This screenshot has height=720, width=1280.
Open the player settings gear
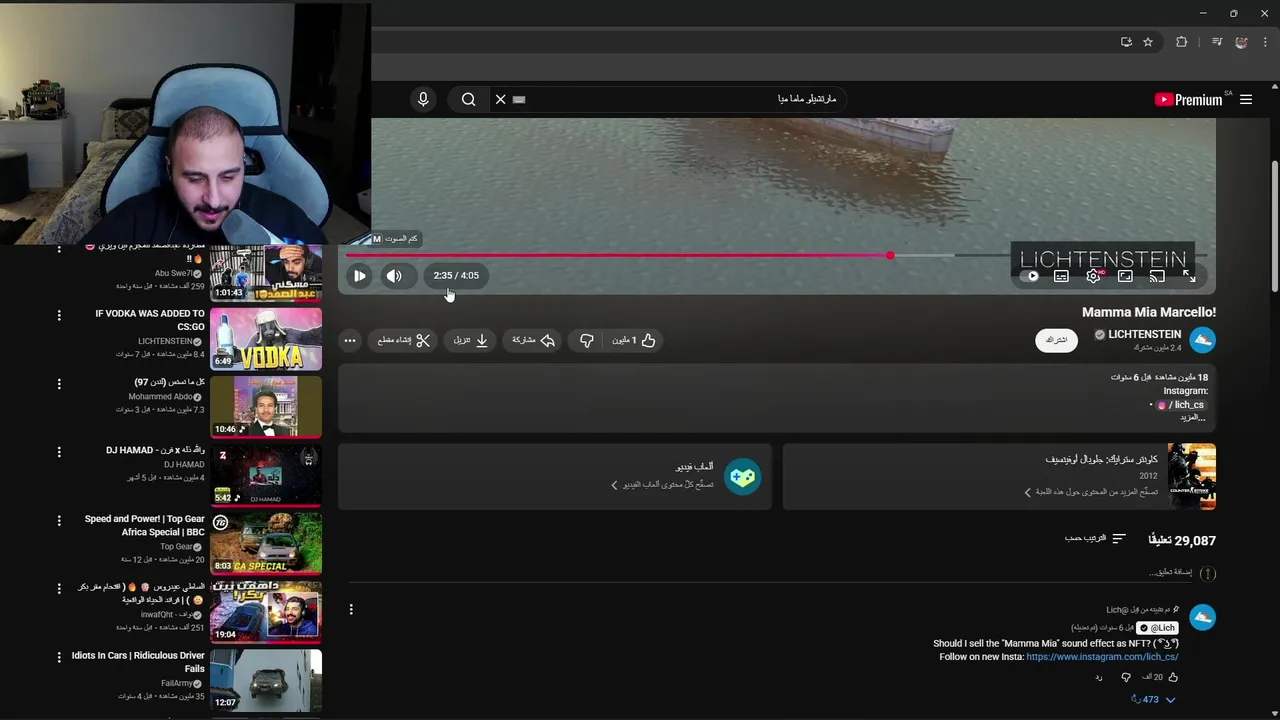(1093, 276)
